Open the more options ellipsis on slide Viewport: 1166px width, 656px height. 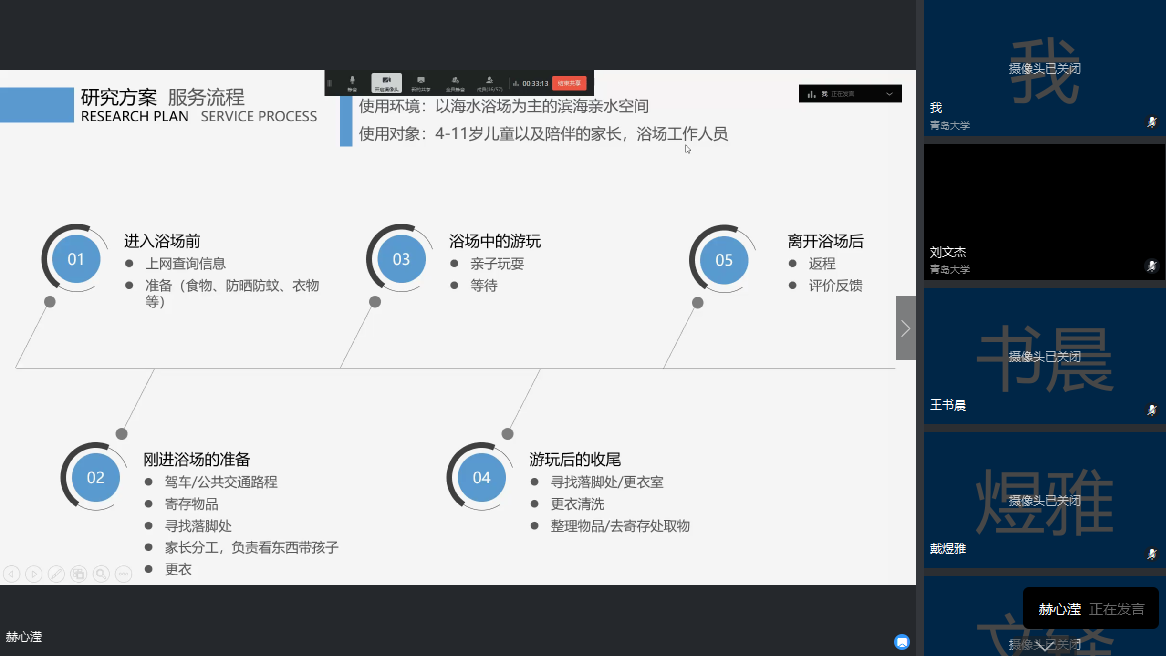tap(123, 574)
